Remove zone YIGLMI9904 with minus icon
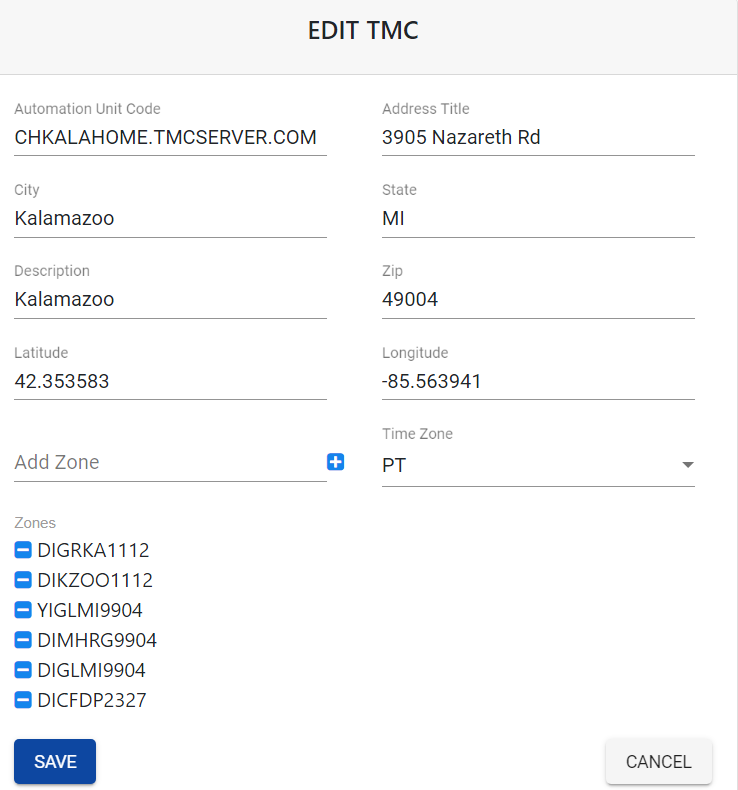Screen dimensions: 738x790 (23, 610)
